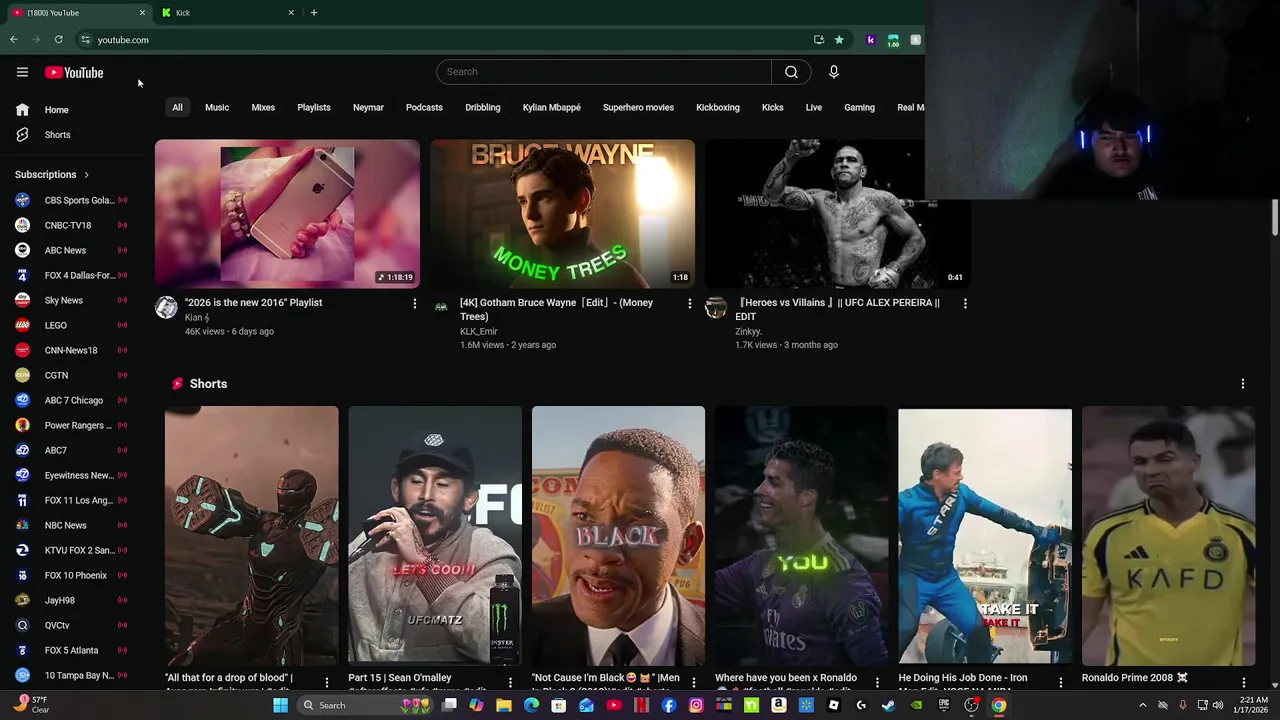Expand the Subscriptions section chevron
The width and height of the screenshot is (1280, 720).
click(86, 175)
